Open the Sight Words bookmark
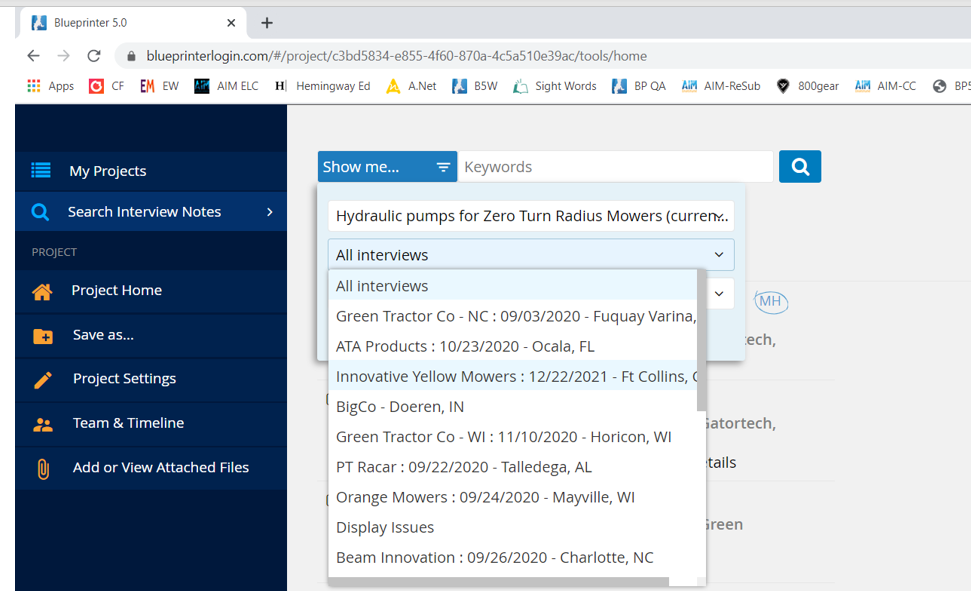The width and height of the screenshot is (971, 591). pos(555,86)
